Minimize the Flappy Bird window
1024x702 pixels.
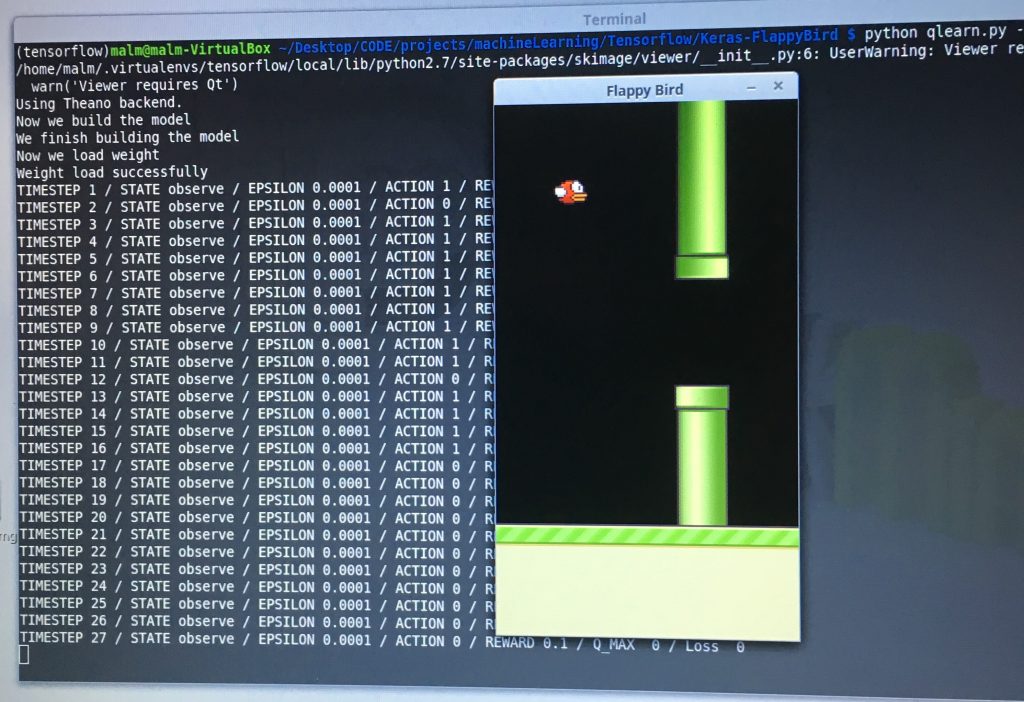[752, 88]
